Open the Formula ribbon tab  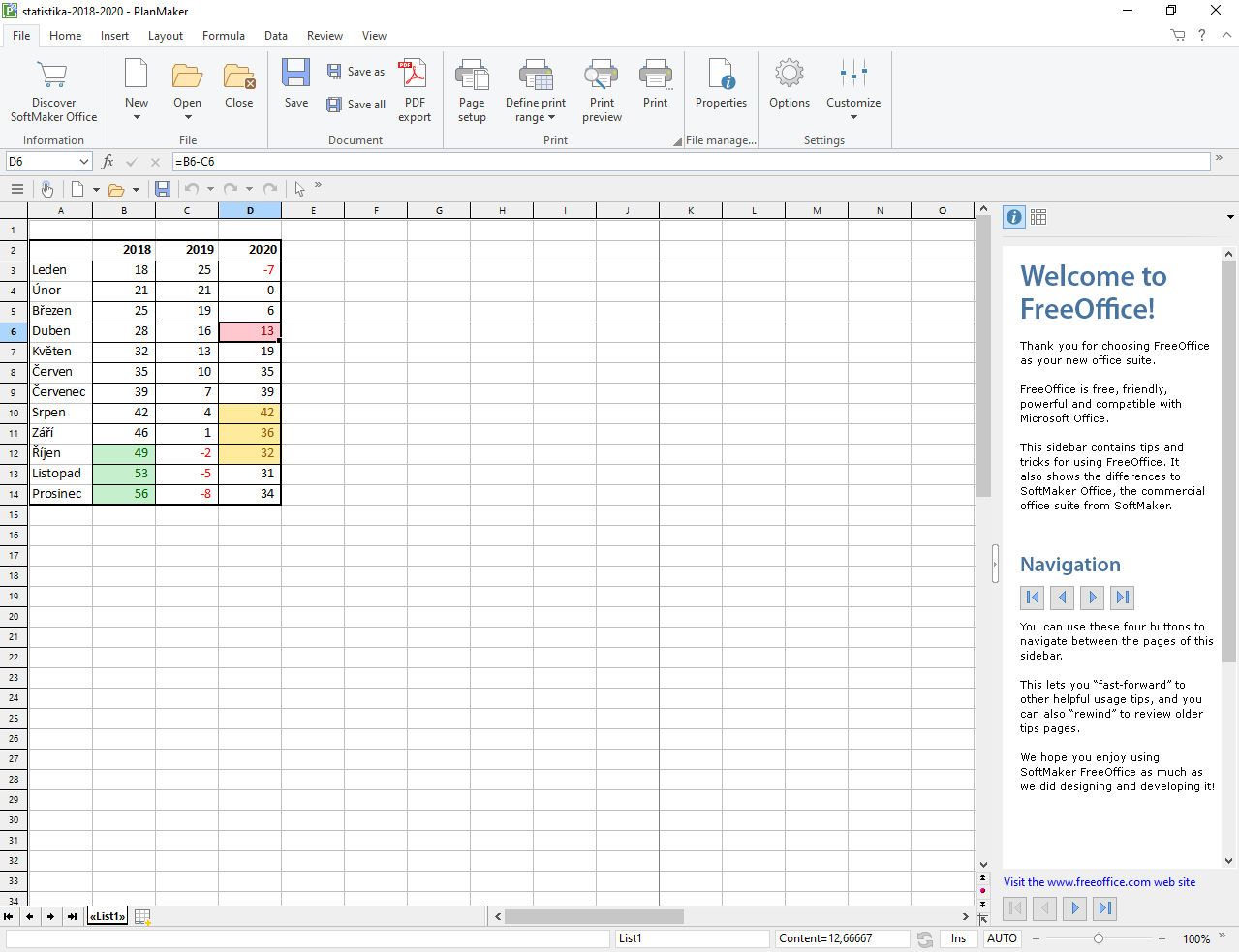tap(223, 36)
